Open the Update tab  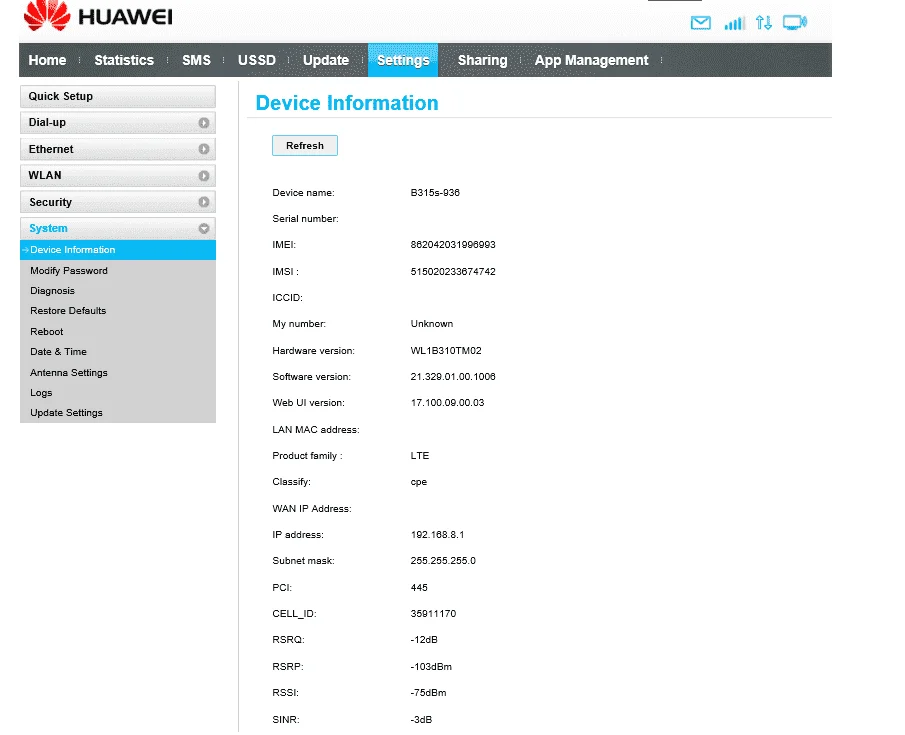point(326,60)
